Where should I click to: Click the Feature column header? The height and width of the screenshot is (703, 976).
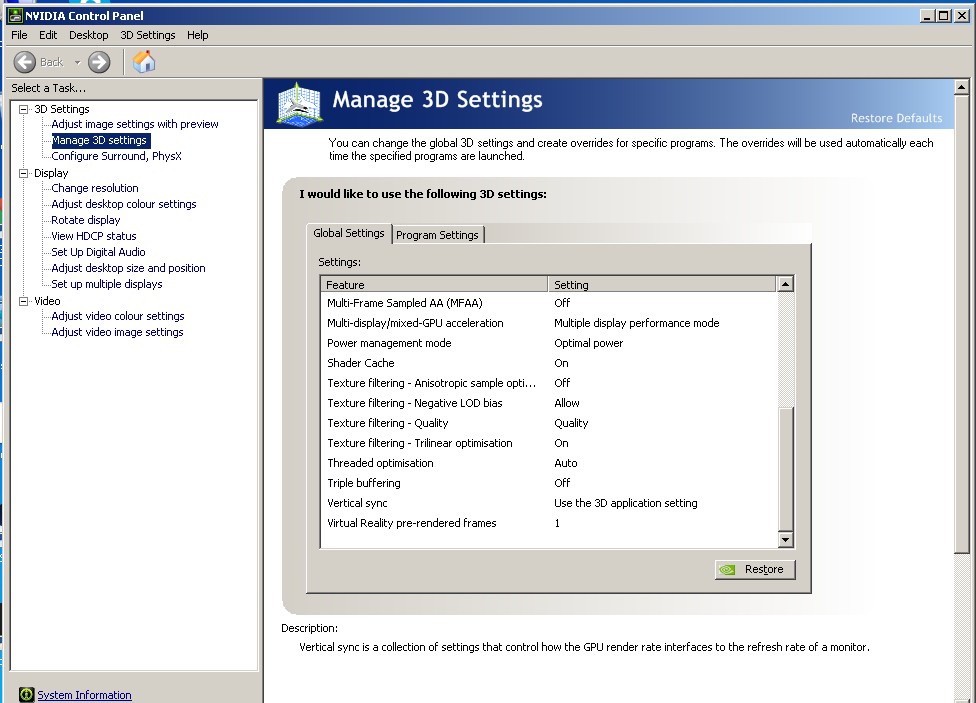tap(434, 285)
